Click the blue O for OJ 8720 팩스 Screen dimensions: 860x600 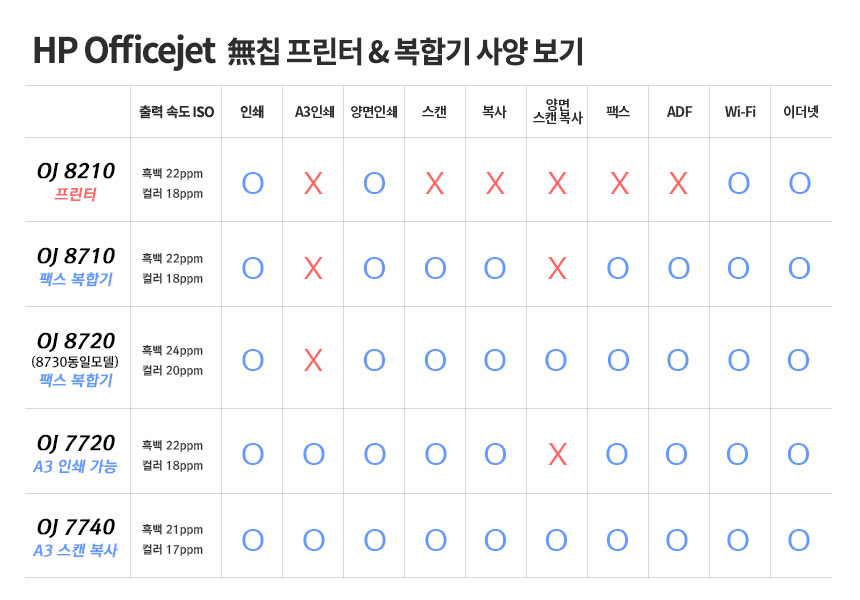click(x=618, y=360)
